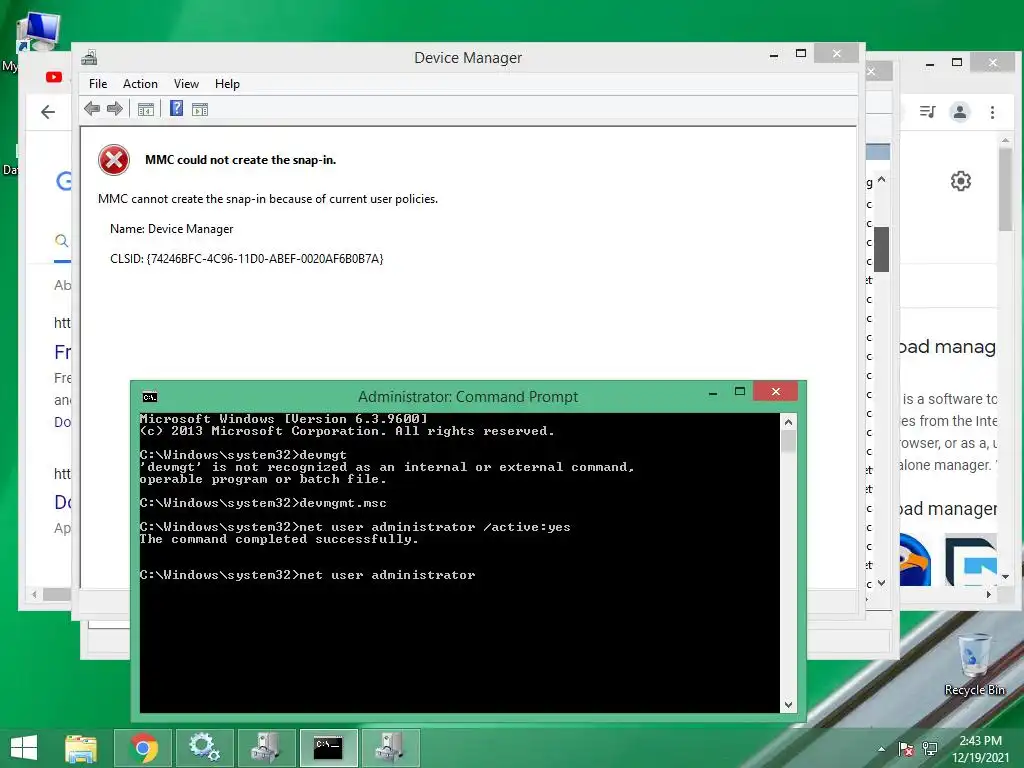The image size is (1024, 768).
Task: Click Chrome media control playlist icon
Action: [x=927, y=112]
